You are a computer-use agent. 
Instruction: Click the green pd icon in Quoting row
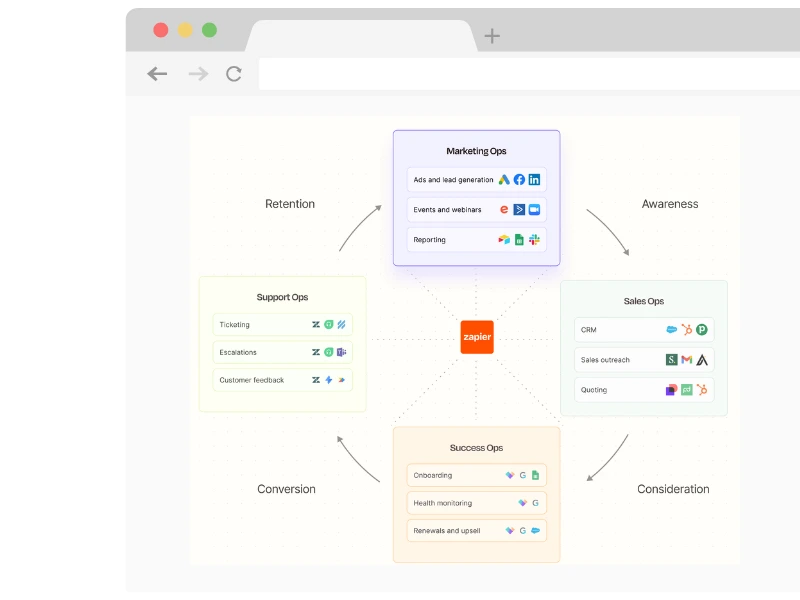coord(687,390)
